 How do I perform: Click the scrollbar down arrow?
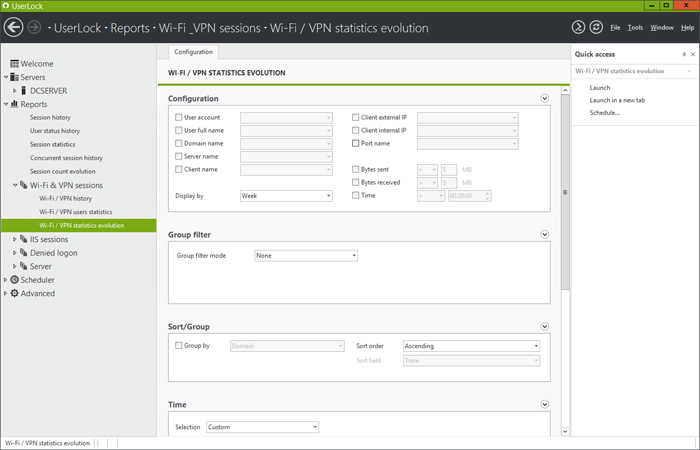coord(565,431)
